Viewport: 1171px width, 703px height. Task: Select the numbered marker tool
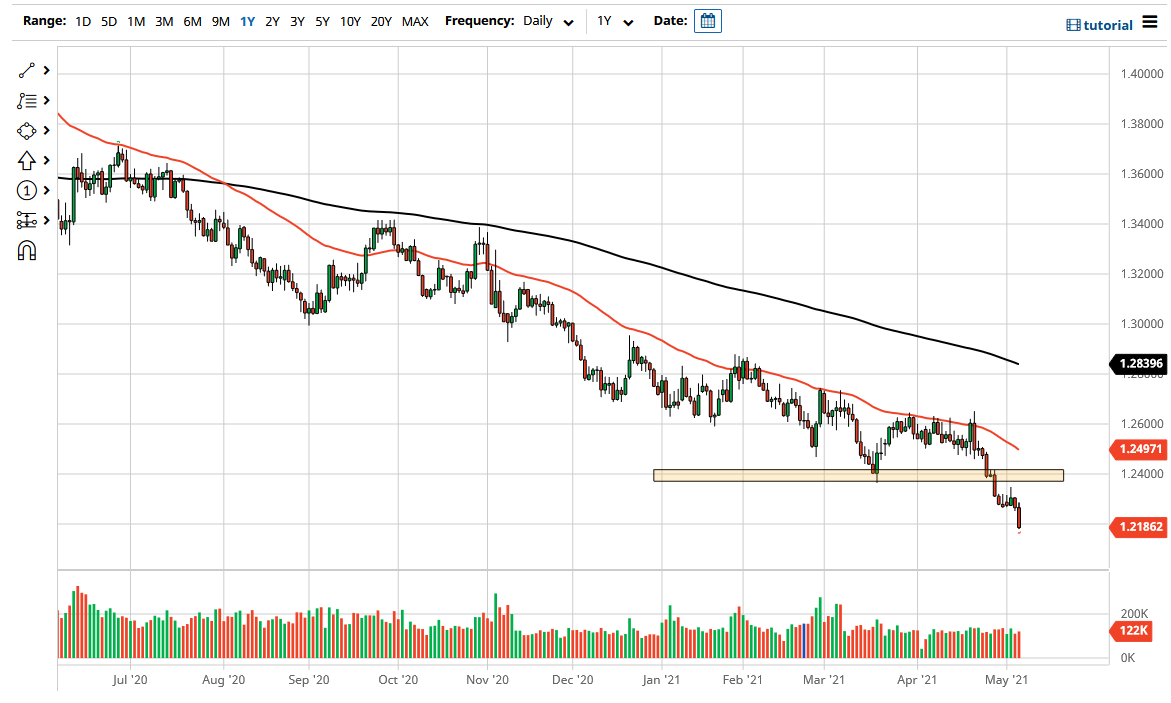tap(27, 190)
